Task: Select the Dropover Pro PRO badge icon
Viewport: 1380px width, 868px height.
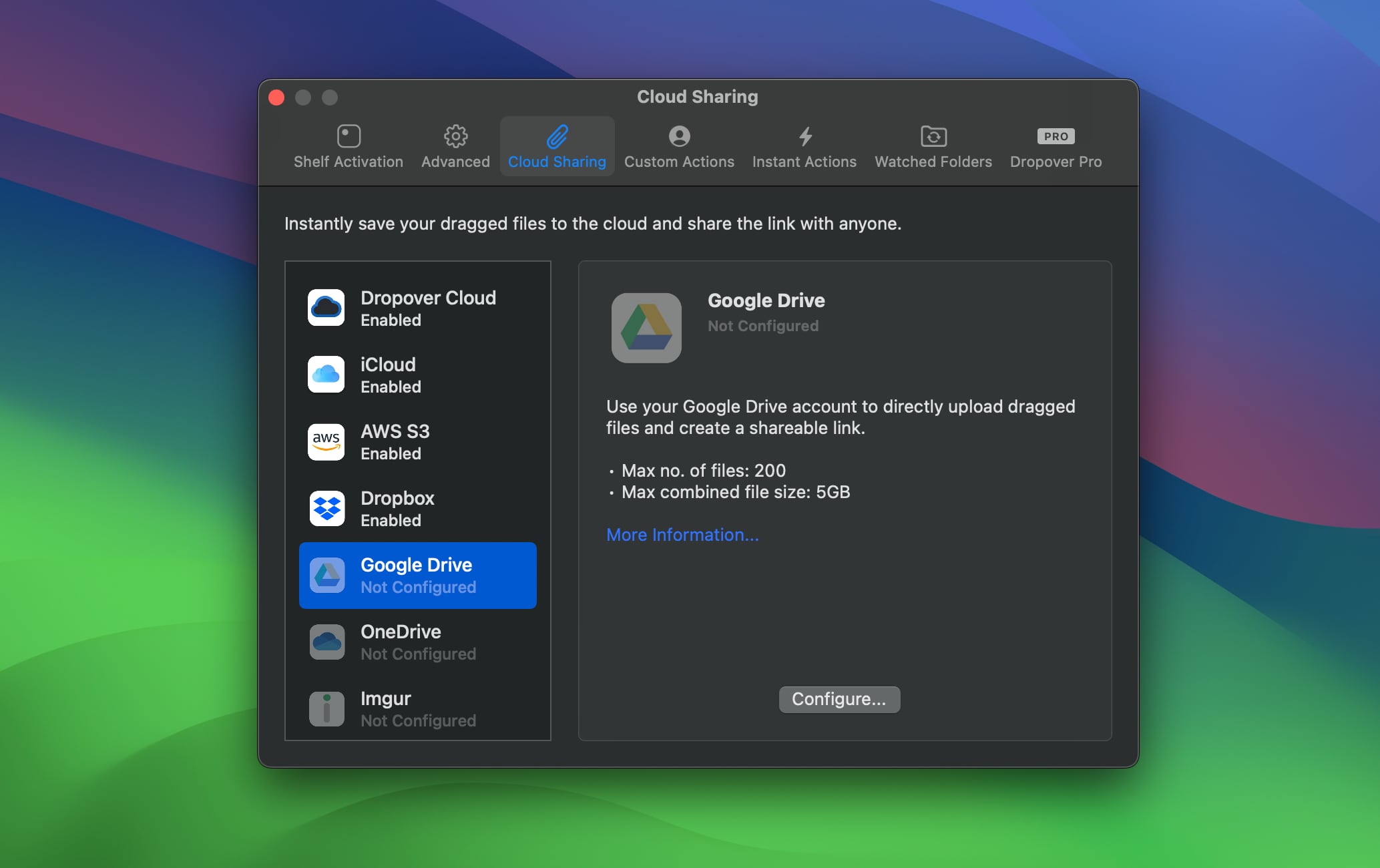Action: coord(1056,135)
